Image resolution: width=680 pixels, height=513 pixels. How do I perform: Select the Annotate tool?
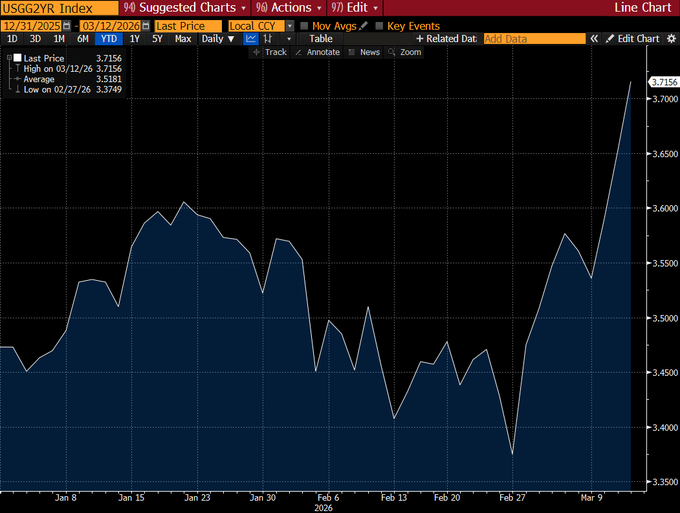[318, 52]
